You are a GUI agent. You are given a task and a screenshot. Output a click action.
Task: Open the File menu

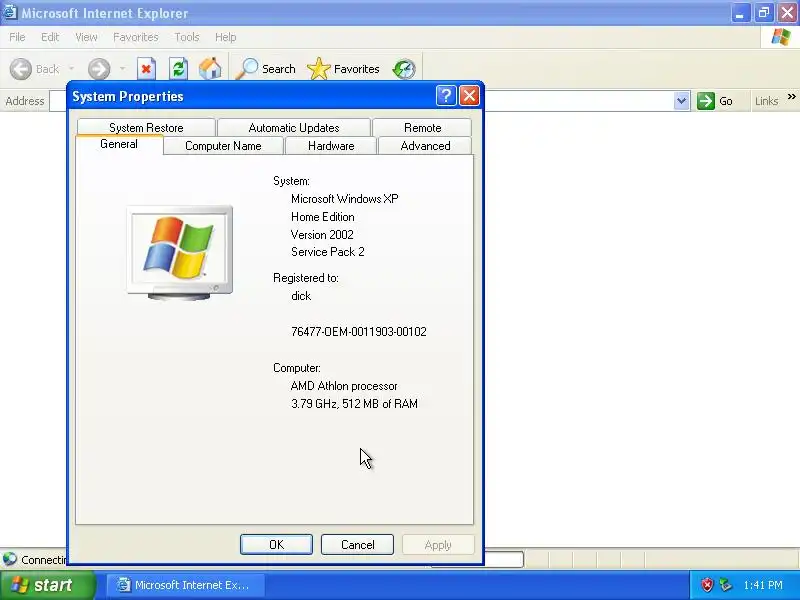17,37
